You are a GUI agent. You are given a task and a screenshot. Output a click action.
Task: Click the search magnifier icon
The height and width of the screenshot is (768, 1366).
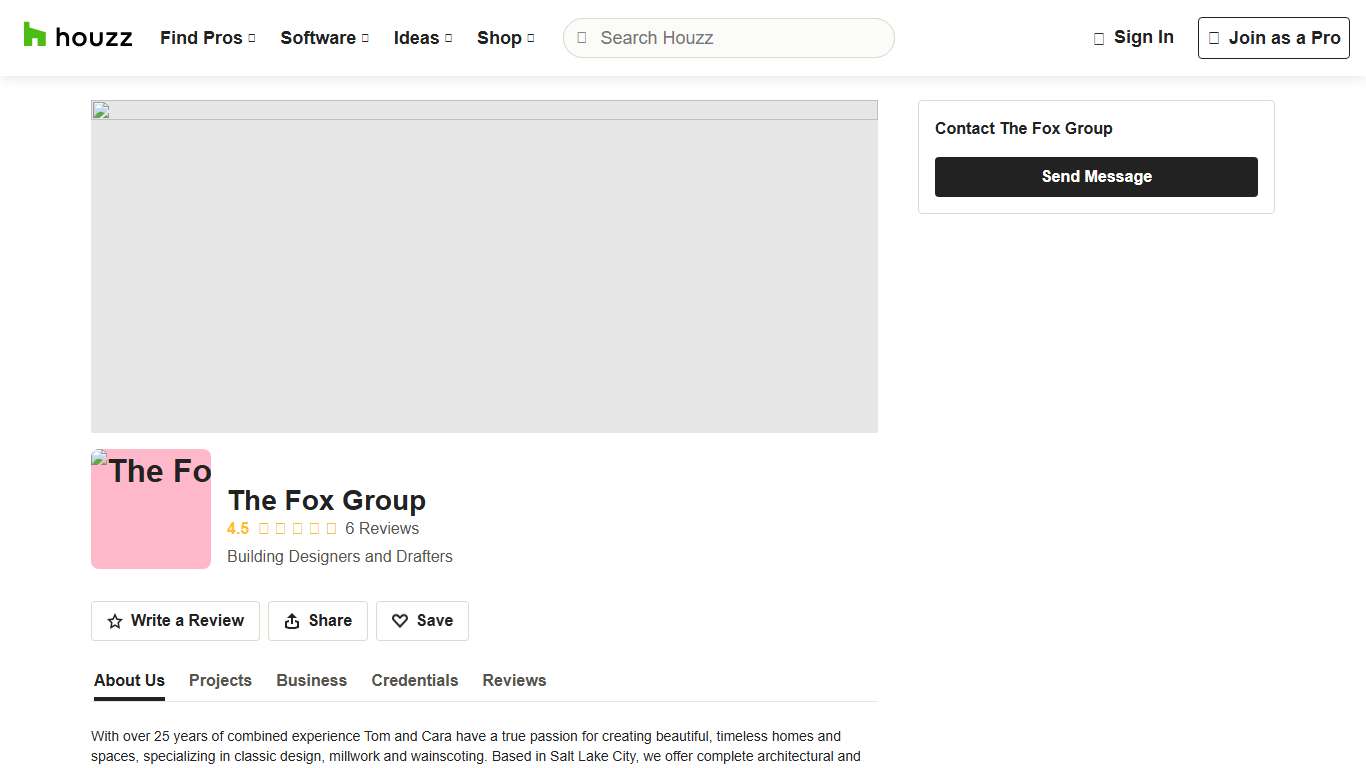click(582, 38)
